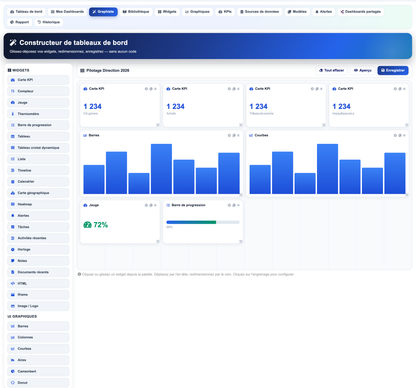Open the gear settings of the Courbes chart widget
Viewport: 416px width, 388px height.
395,135
